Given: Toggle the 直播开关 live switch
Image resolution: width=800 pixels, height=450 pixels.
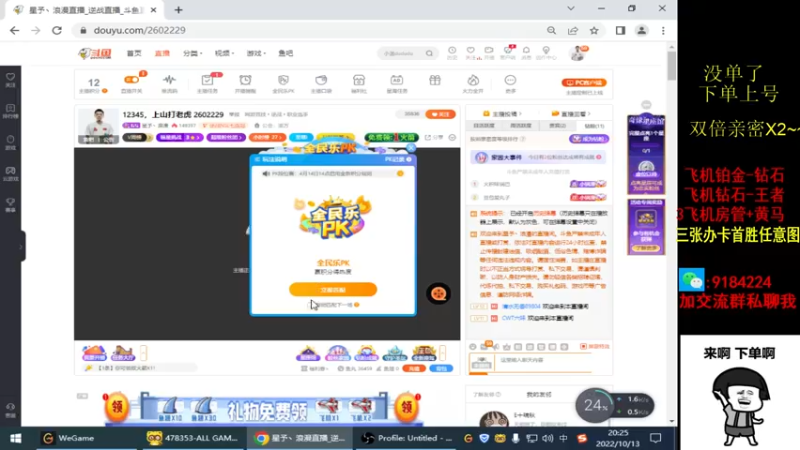Looking at the screenshot, I should pyautogui.click(x=131, y=80).
